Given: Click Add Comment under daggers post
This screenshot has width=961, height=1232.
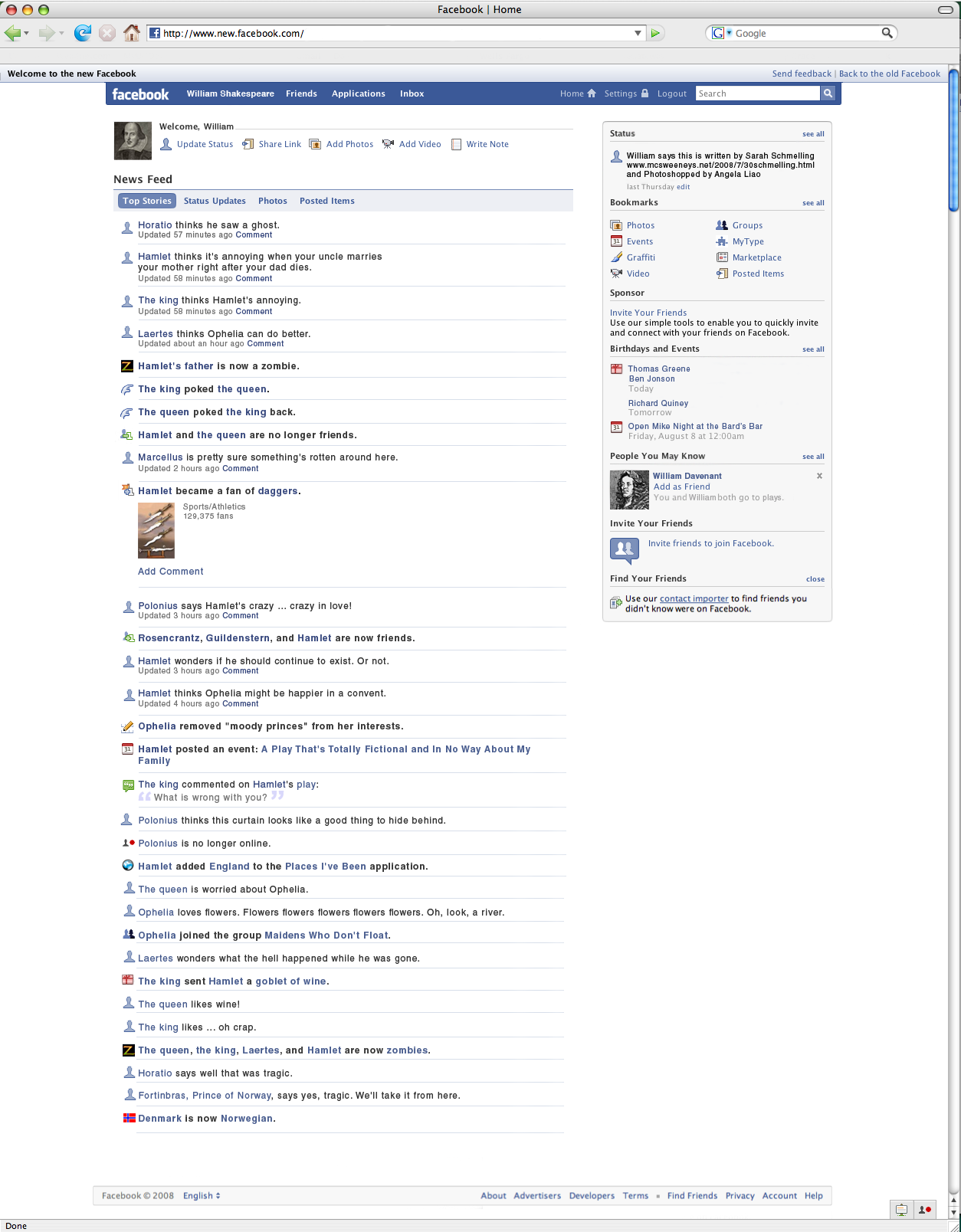Looking at the screenshot, I should (x=171, y=572).
